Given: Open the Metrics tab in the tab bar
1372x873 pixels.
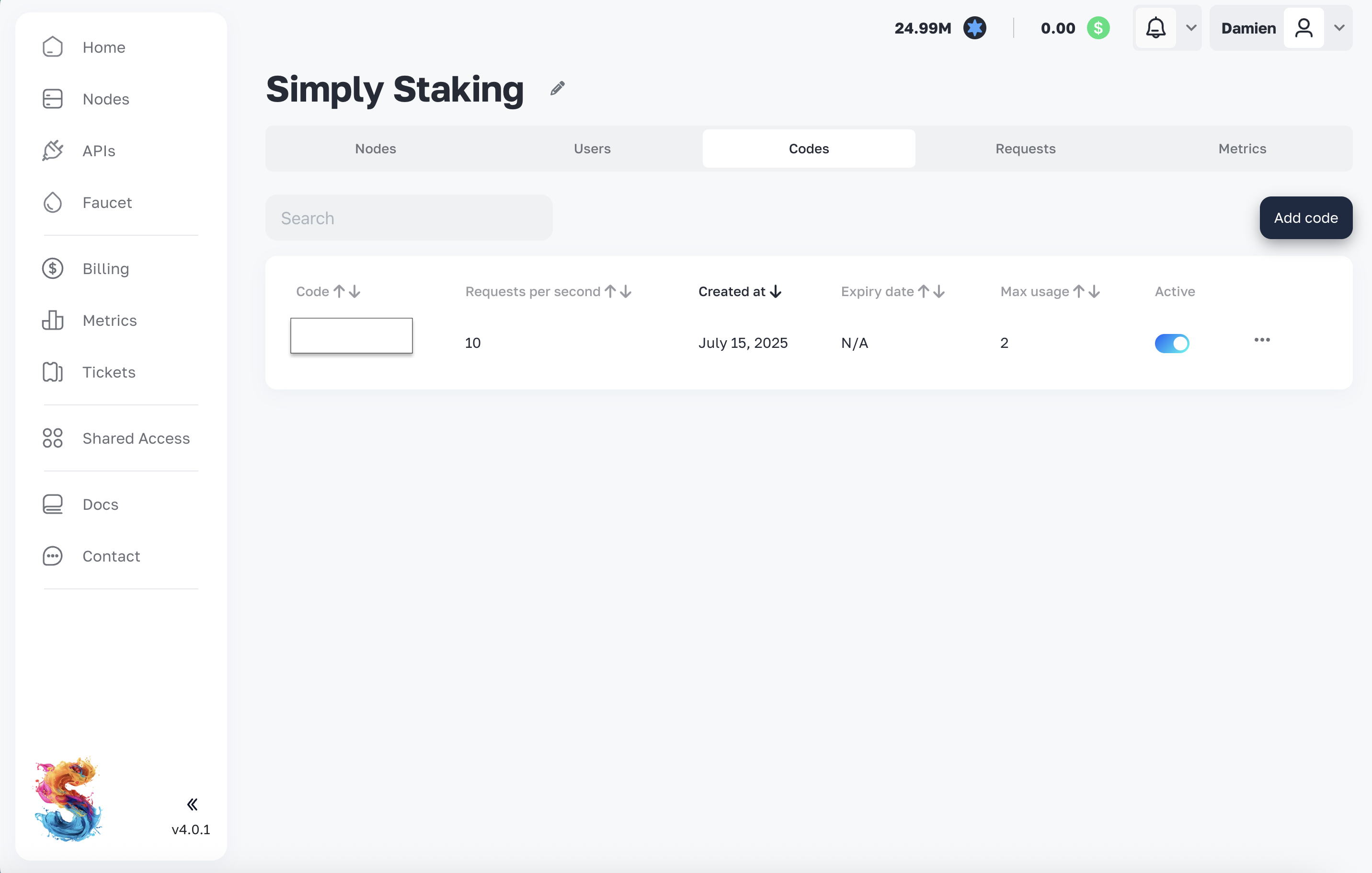Looking at the screenshot, I should click(x=1242, y=149).
